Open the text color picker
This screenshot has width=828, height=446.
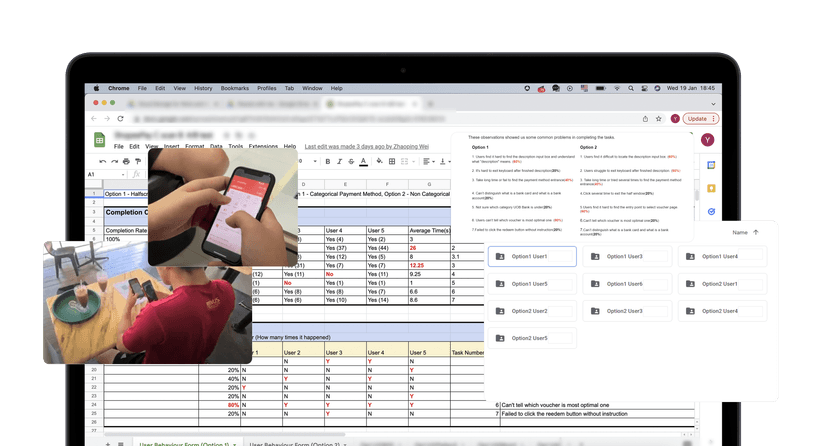[x=363, y=162]
